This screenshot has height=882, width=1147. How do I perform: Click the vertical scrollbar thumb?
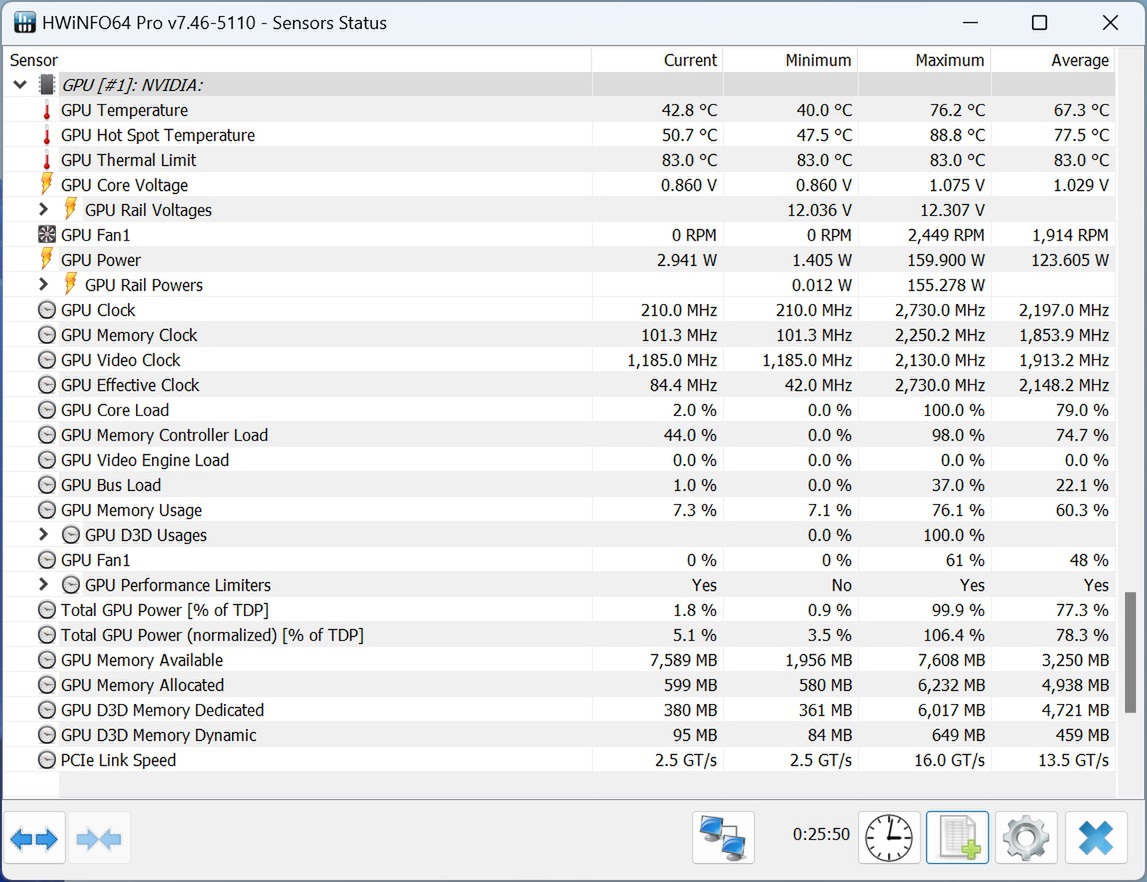(x=1130, y=652)
